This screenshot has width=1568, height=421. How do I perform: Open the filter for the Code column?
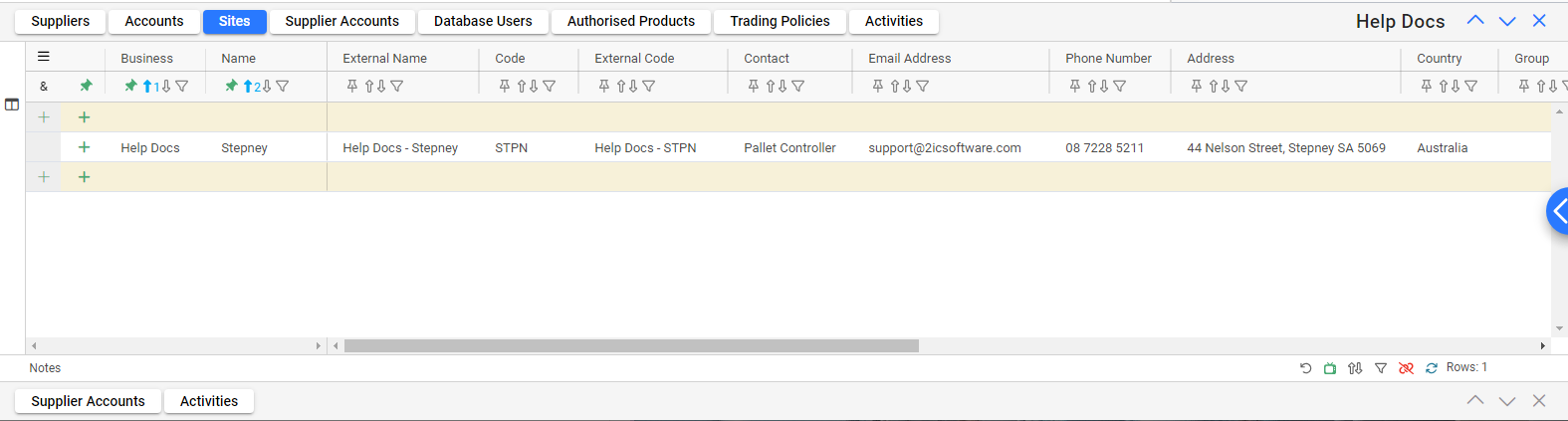[550, 87]
